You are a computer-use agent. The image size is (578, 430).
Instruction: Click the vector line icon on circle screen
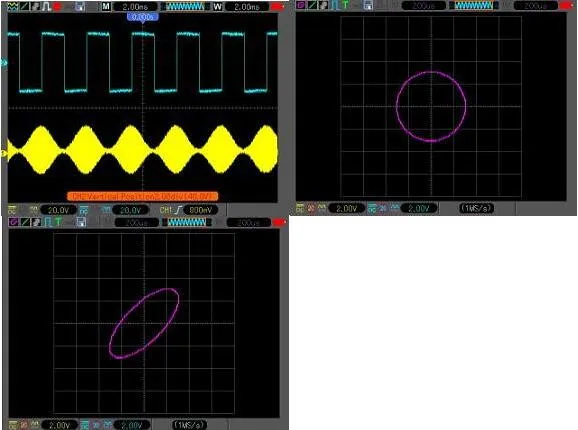[x=312, y=5]
